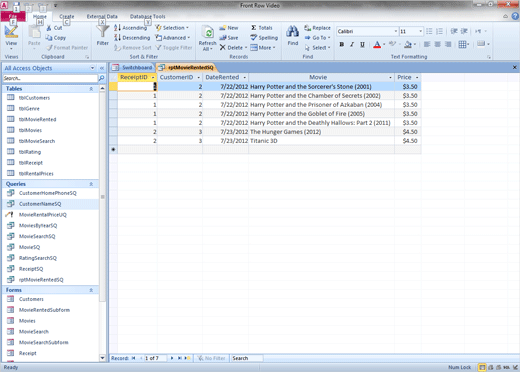Click navigation pane Search field
The width and height of the screenshot is (520, 372).
[50, 78]
